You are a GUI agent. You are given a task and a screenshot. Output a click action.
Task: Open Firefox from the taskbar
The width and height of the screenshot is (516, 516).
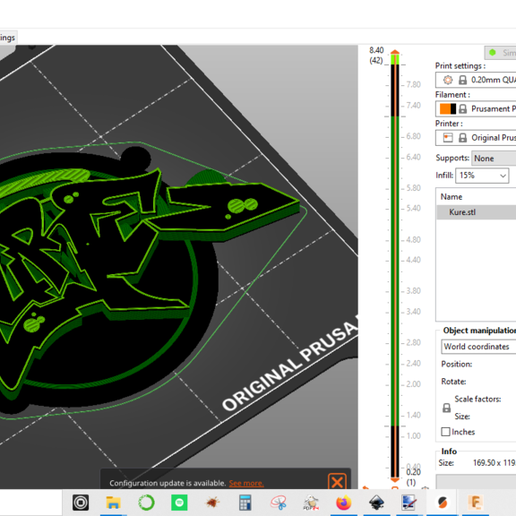point(344,502)
